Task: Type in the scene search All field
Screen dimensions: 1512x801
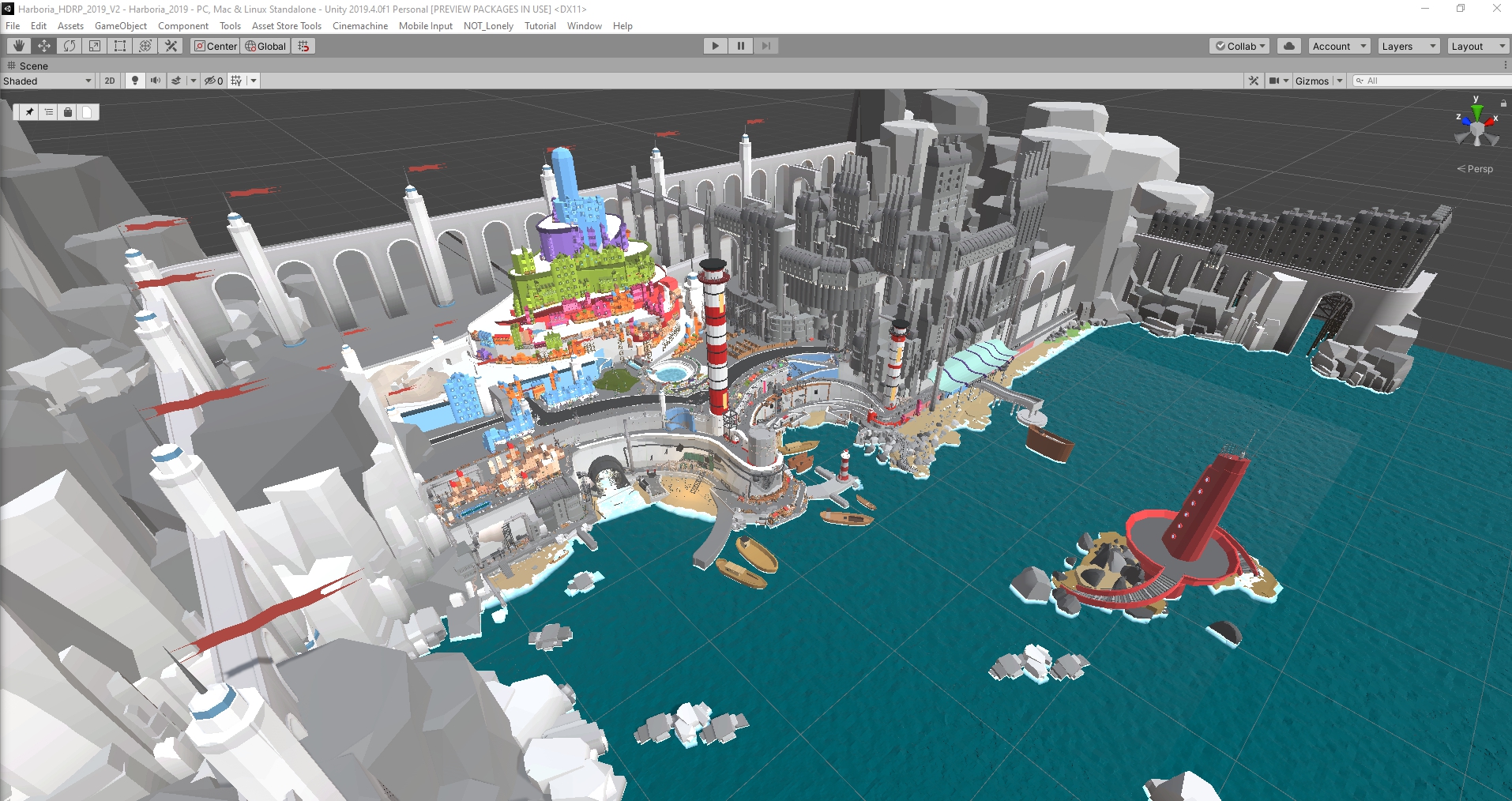Action: pyautogui.click(x=1430, y=81)
